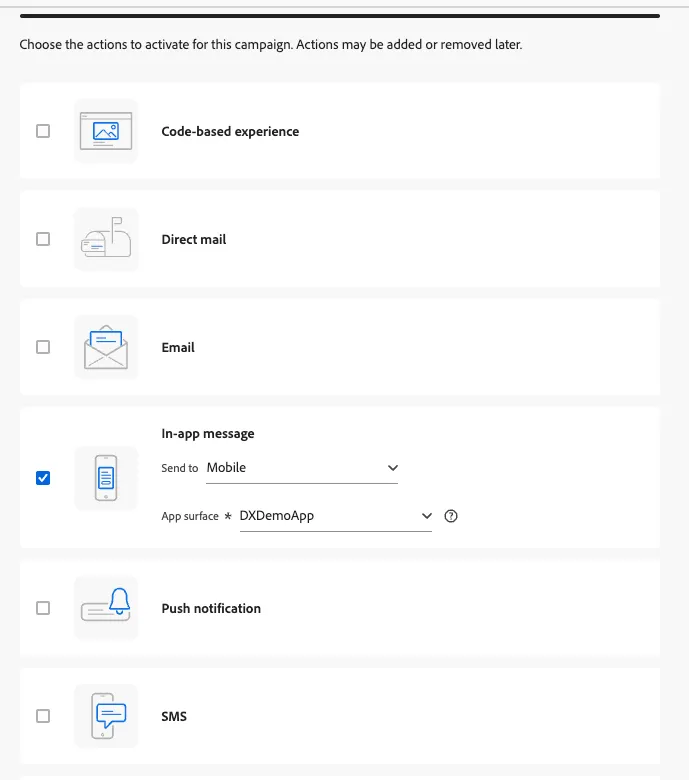Screen dimensions: 689x780
Task: Expand the App surface DXDemoApp dropdown
Action: point(336,516)
